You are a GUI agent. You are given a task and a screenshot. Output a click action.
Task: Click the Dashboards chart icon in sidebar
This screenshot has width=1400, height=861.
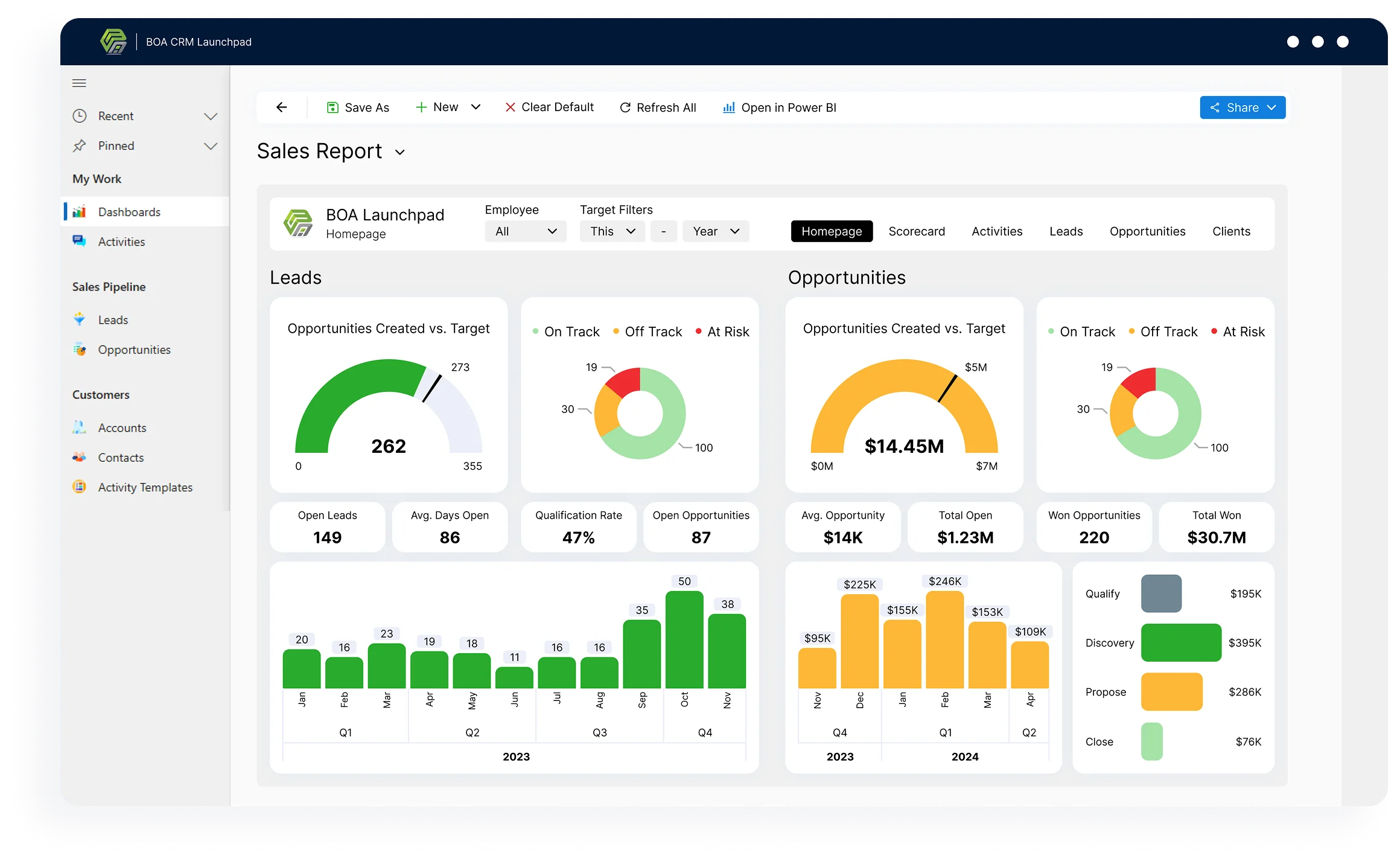coord(79,212)
